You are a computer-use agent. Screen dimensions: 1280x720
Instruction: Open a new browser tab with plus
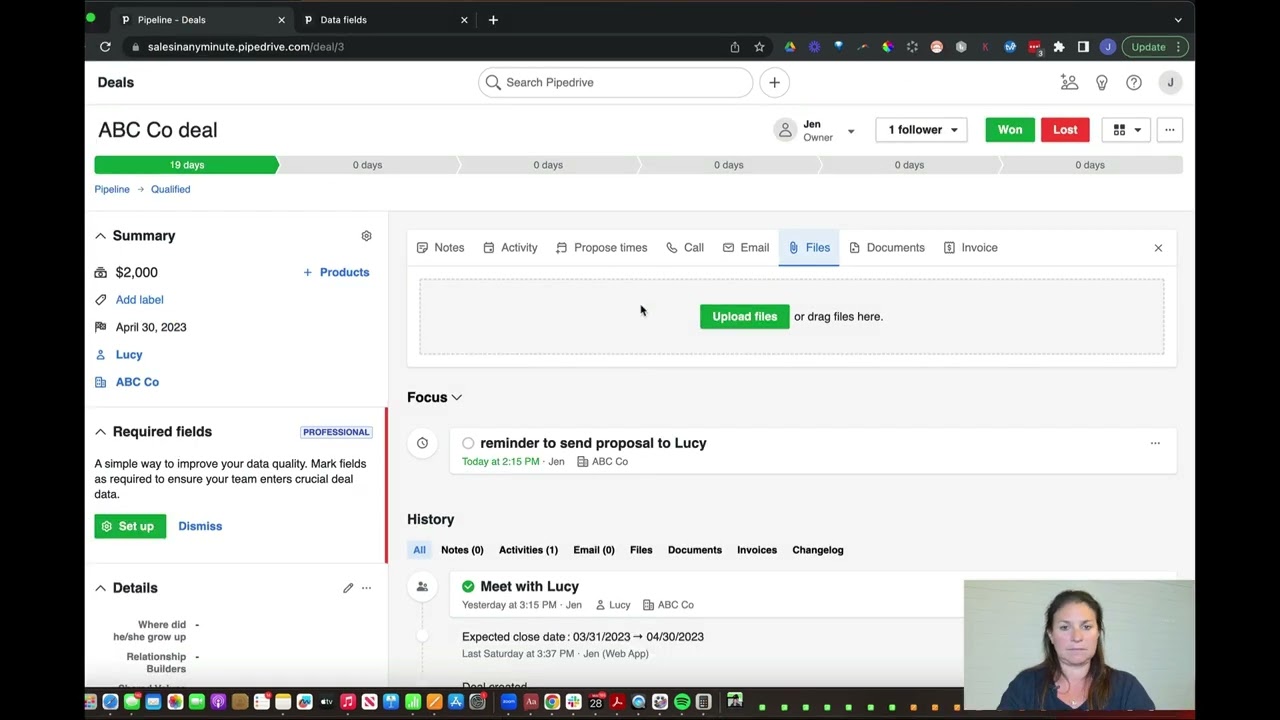(493, 20)
